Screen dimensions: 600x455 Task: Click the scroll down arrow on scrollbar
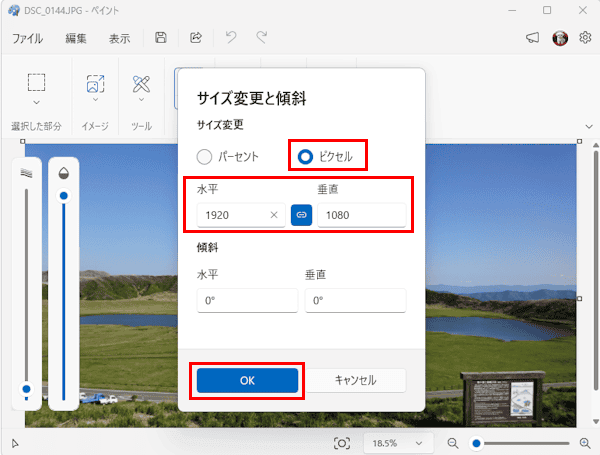pyautogui.click(x=595, y=421)
